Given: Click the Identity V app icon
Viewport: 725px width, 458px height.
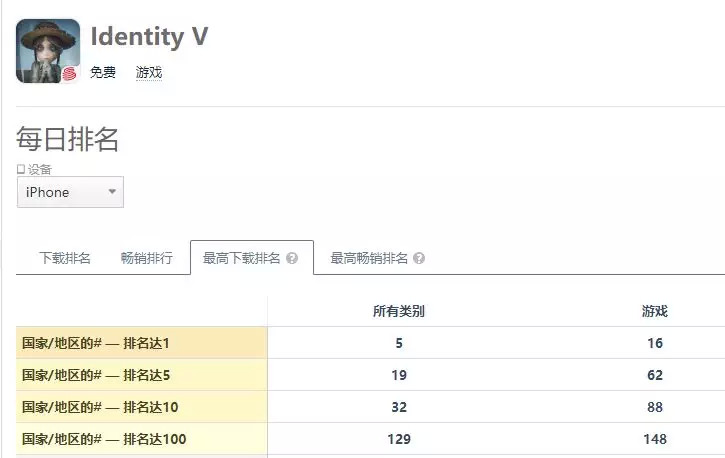Looking at the screenshot, I should click(47, 50).
